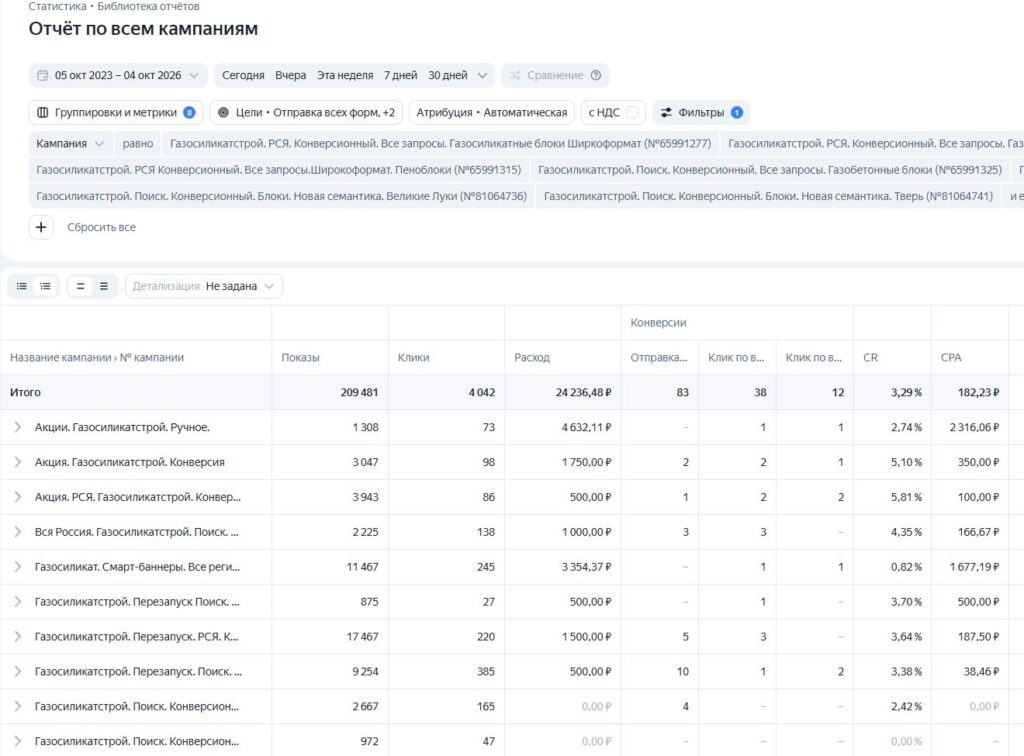
Task: Expand the Акция. РСЯ. Газосиликатстрой row
Action: tap(18, 497)
